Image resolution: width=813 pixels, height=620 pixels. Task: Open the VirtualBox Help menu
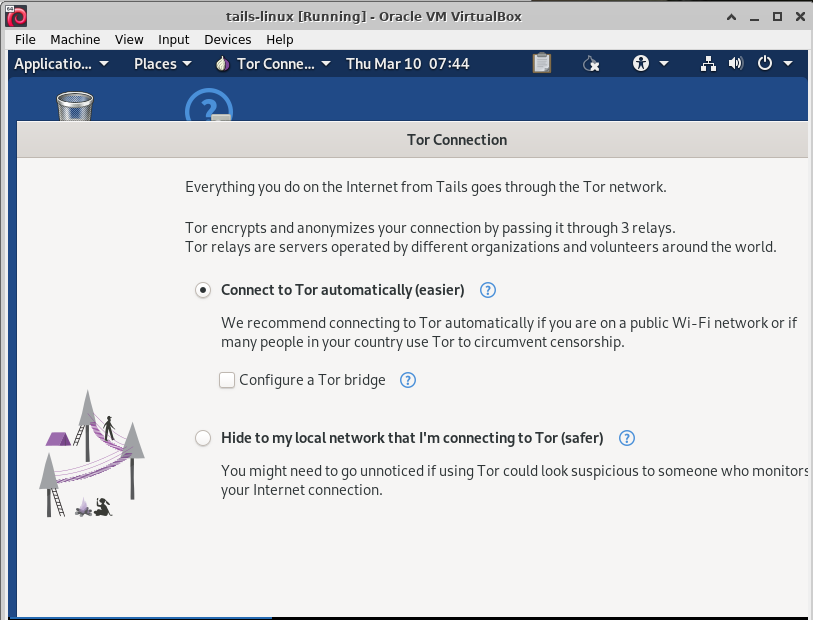(x=280, y=40)
